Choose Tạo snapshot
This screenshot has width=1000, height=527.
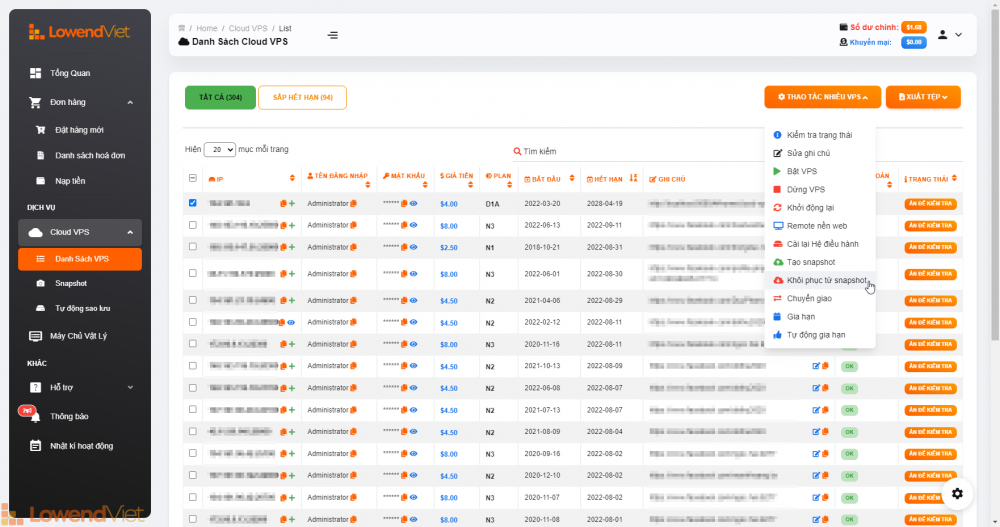tap(820, 262)
